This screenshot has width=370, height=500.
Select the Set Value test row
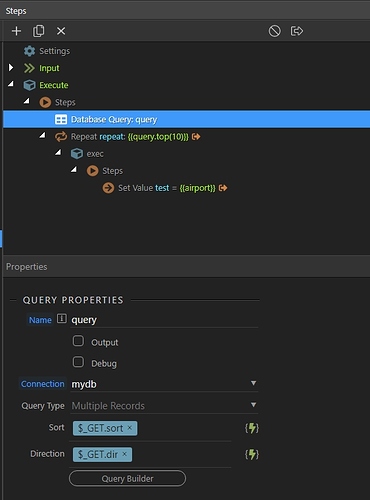[186, 188]
